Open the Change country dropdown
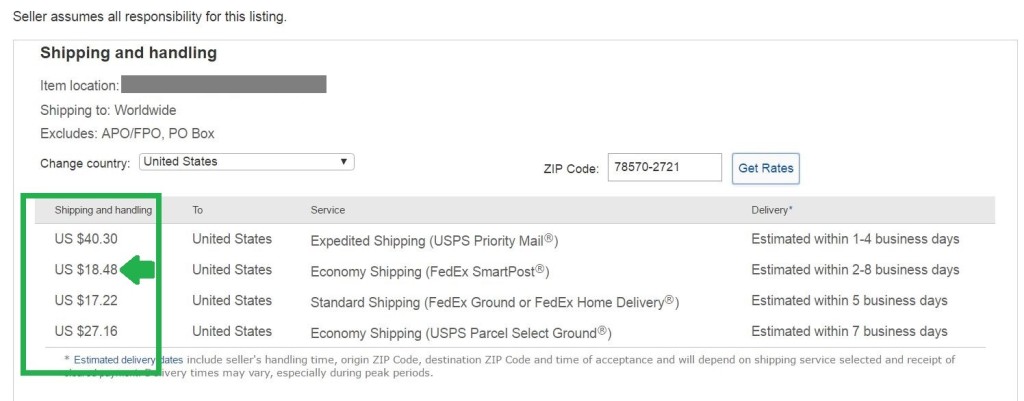This screenshot has height=401, width=1024. pyautogui.click(x=246, y=162)
